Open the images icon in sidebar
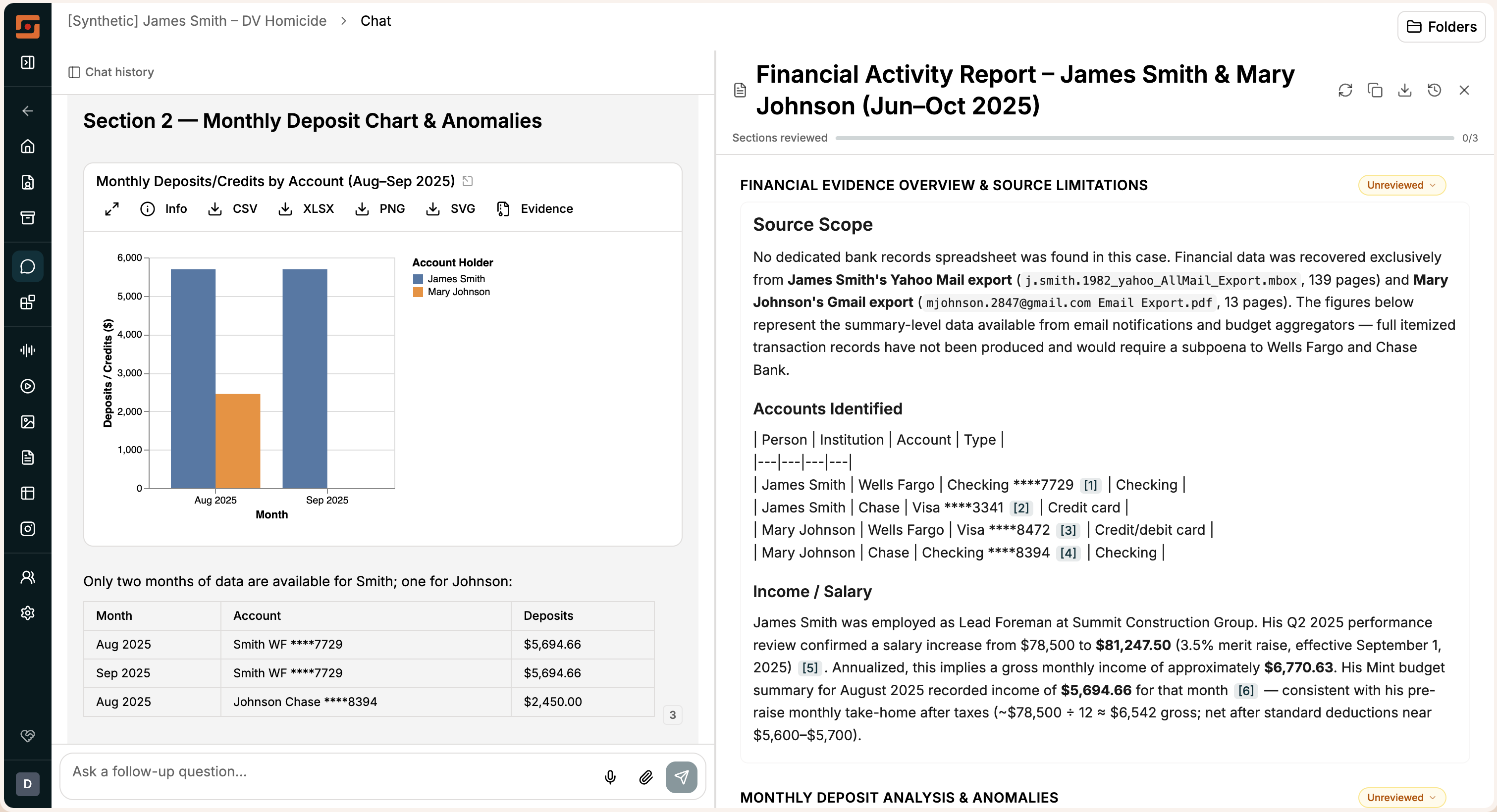Screen dimensions: 1497x812 tap(27, 422)
